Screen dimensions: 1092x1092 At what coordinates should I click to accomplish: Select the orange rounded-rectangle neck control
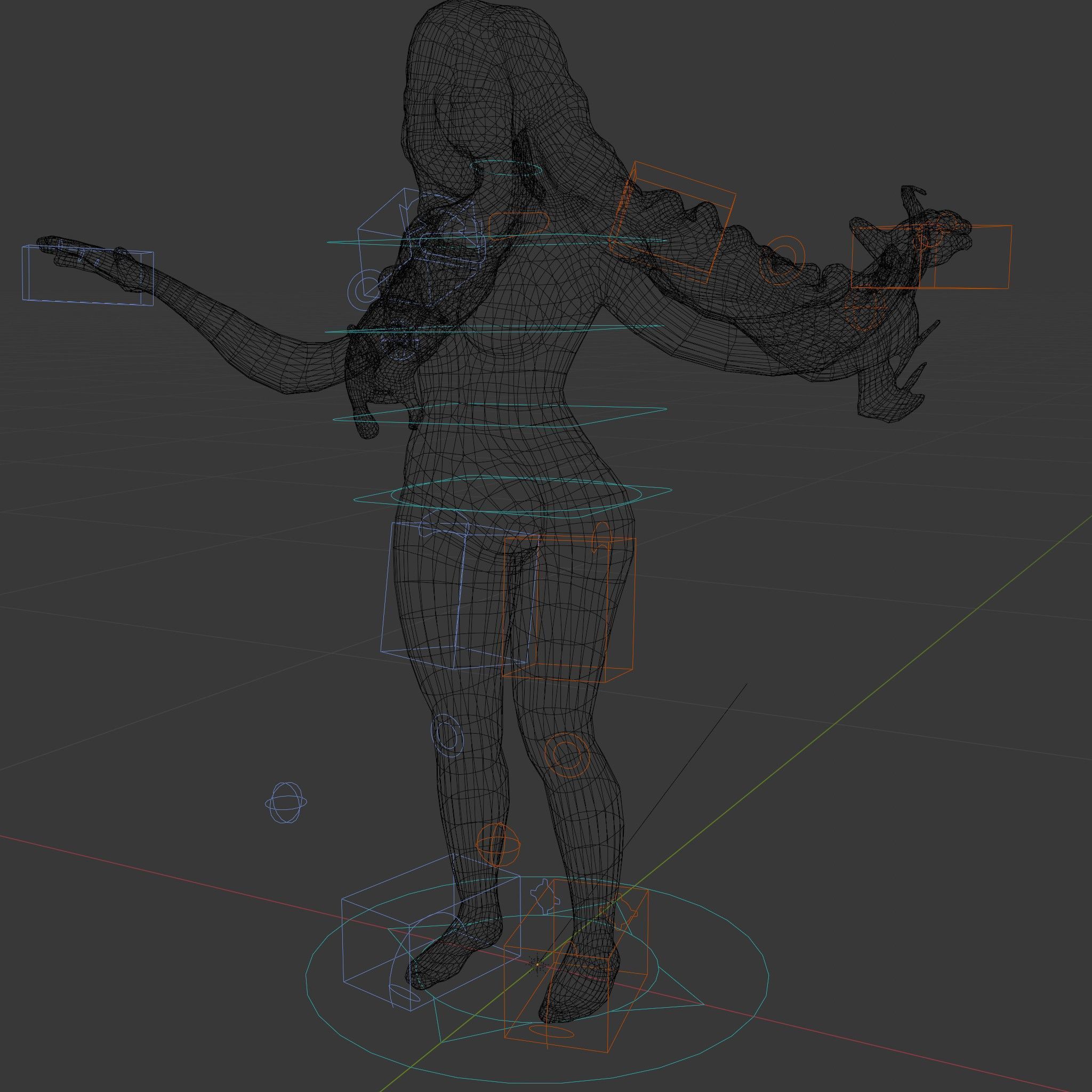point(518,226)
